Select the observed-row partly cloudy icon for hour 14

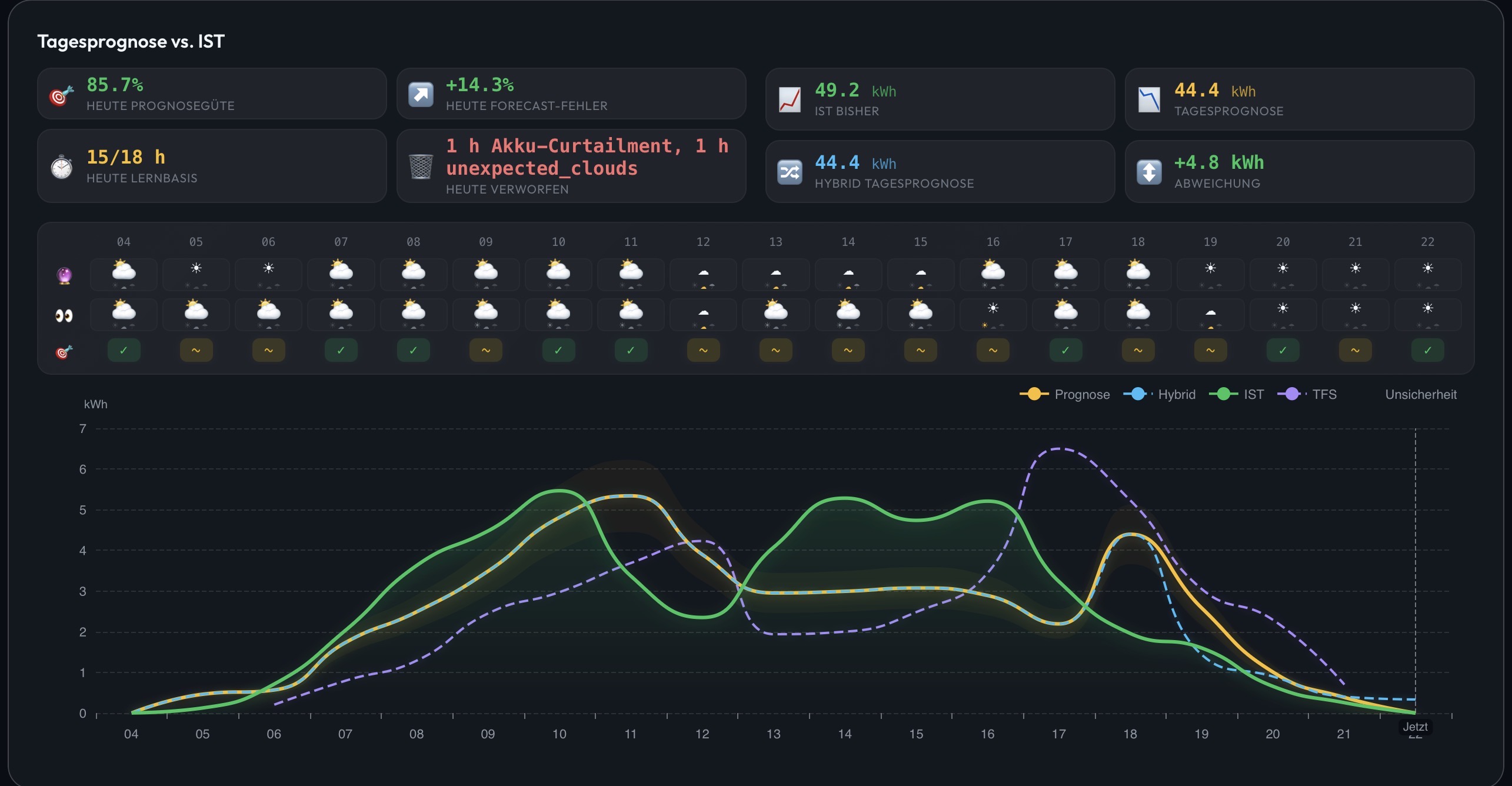click(x=848, y=309)
